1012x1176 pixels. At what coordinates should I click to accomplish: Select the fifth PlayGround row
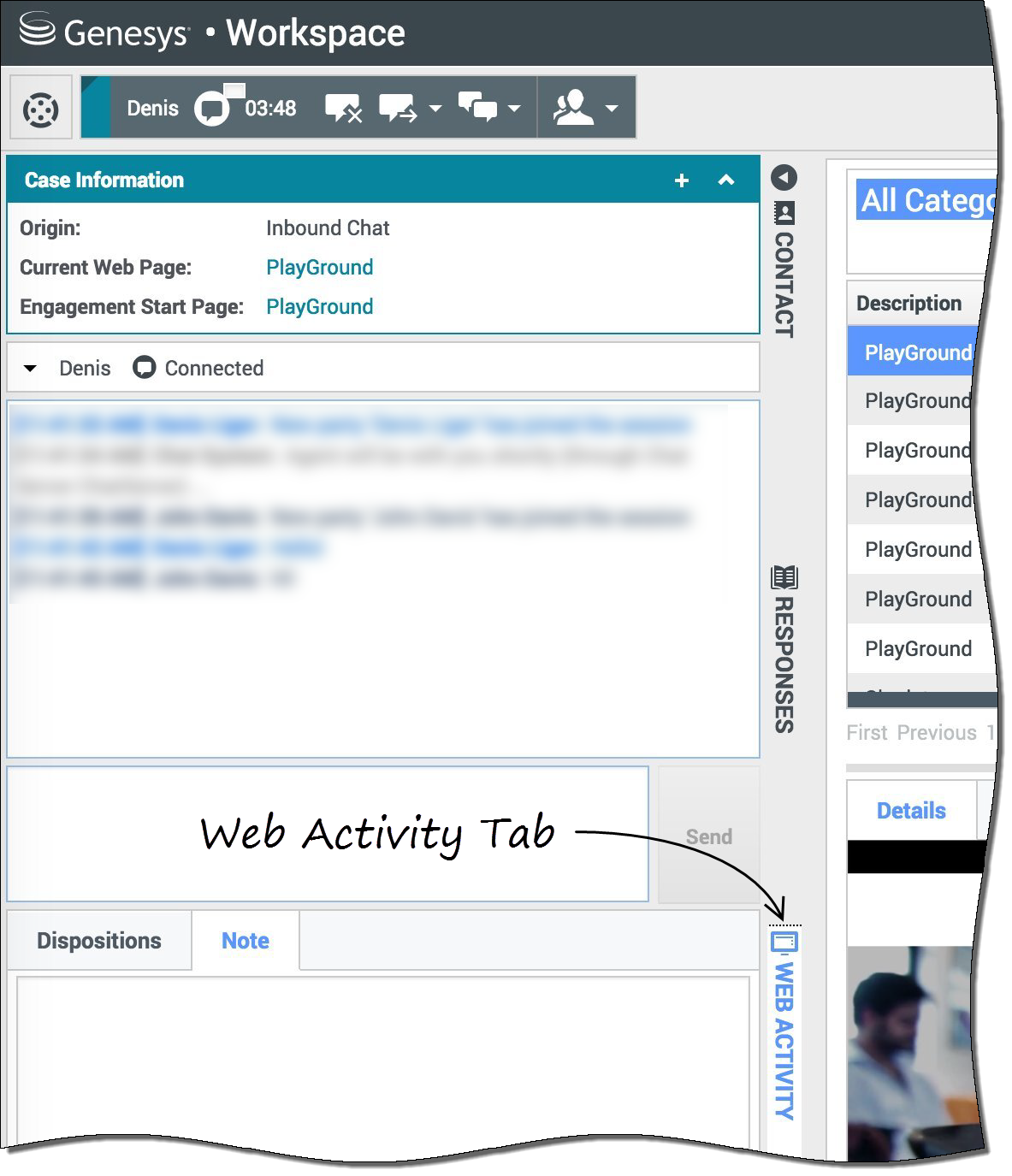click(x=912, y=549)
